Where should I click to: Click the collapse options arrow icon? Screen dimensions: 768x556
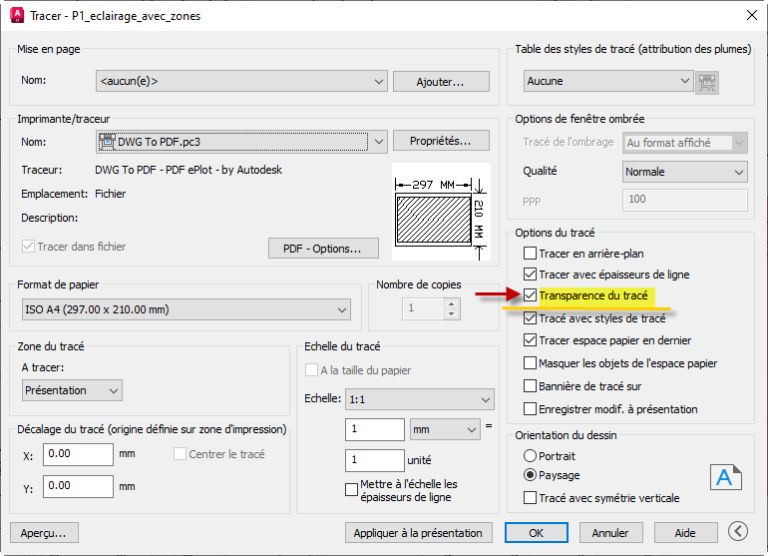click(738, 531)
